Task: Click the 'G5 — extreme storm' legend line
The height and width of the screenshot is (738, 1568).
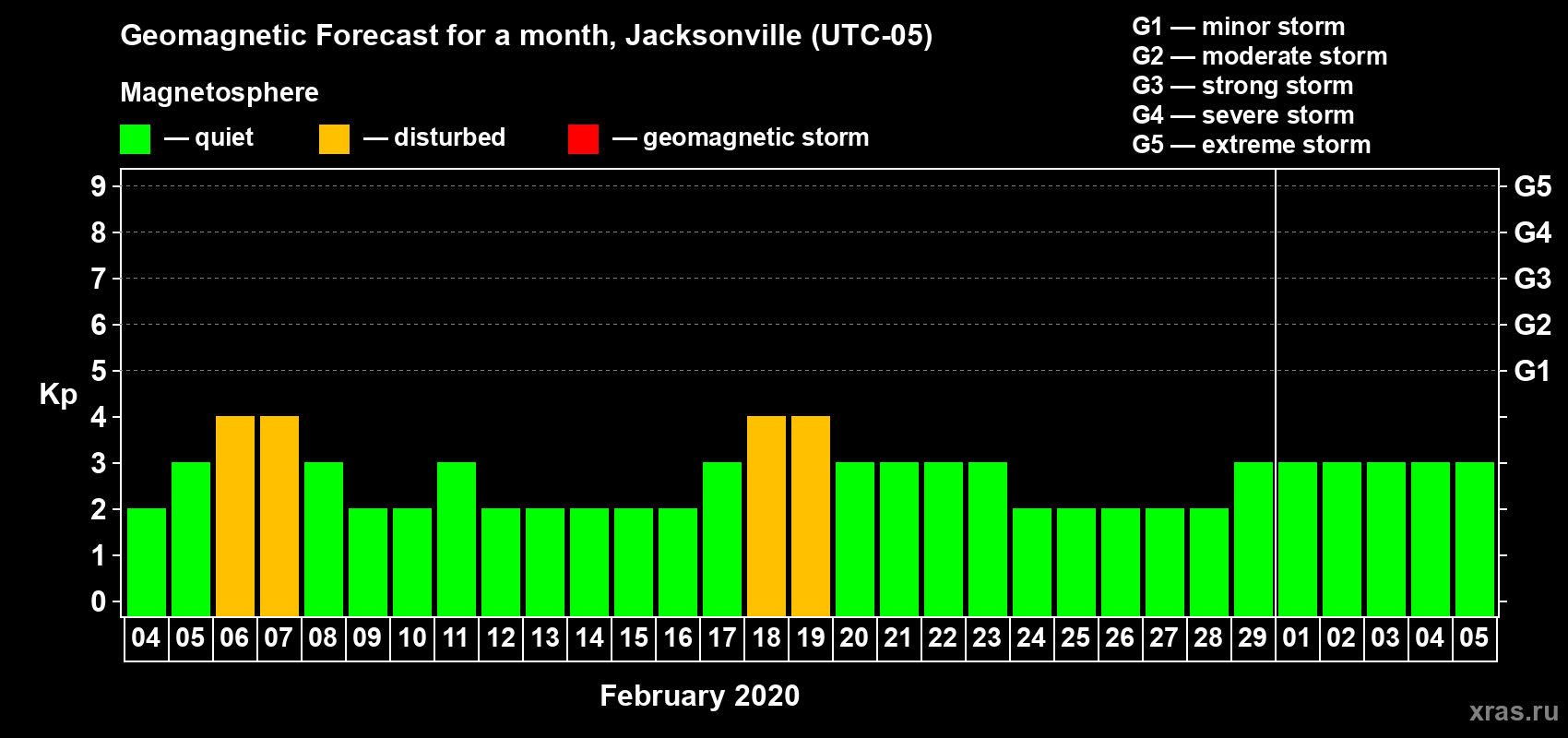Action: coord(1252,145)
